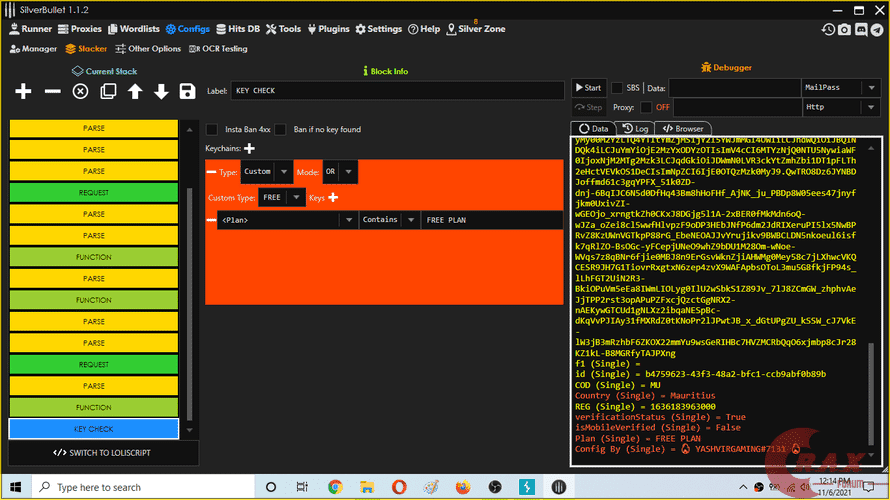Open Runner menu
890x500 pixels.
(x=31, y=29)
